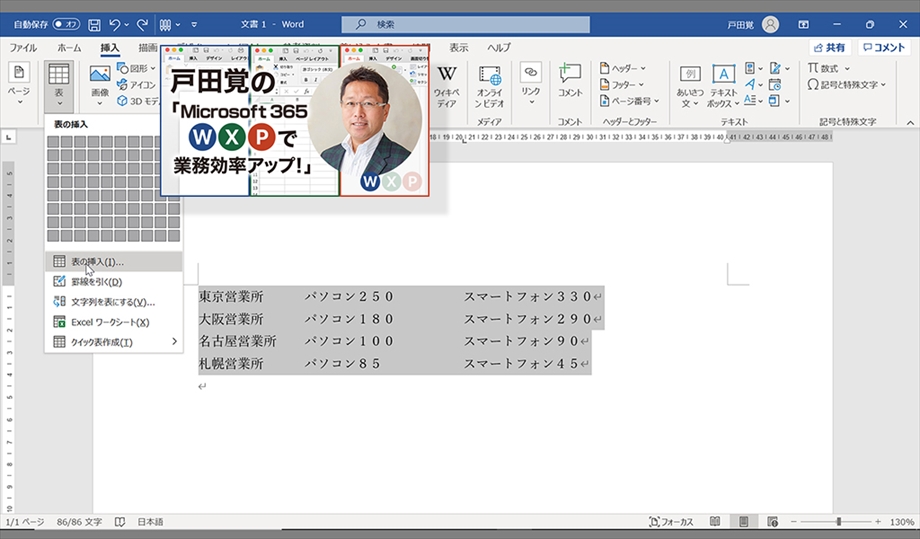Open the 戸田覚 account avatar
The width and height of the screenshot is (920, 539).
coord(770,25)
